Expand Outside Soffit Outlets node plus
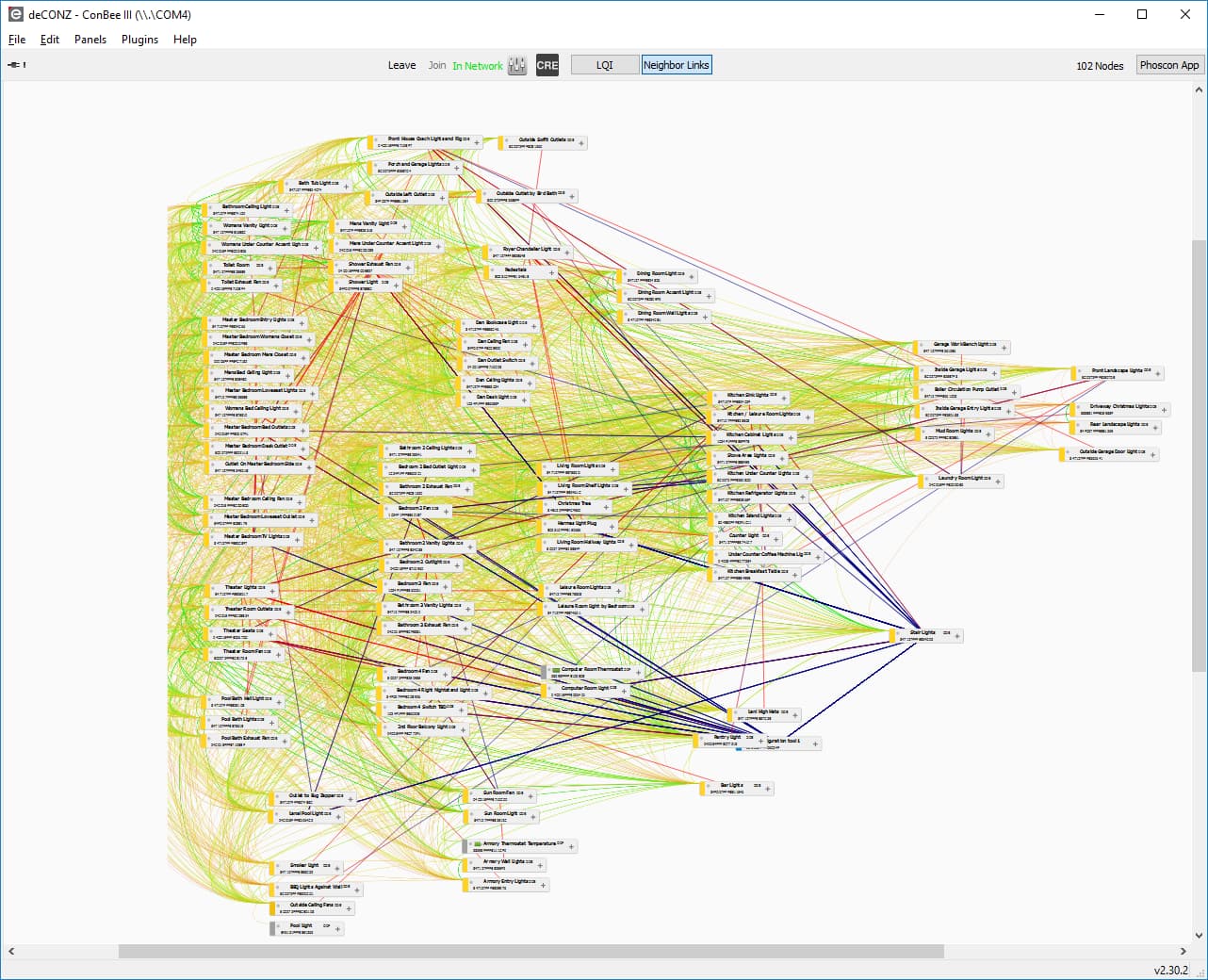Viewport: 1208px width, 980px height. pyautogui.click(x=581, y=143)
